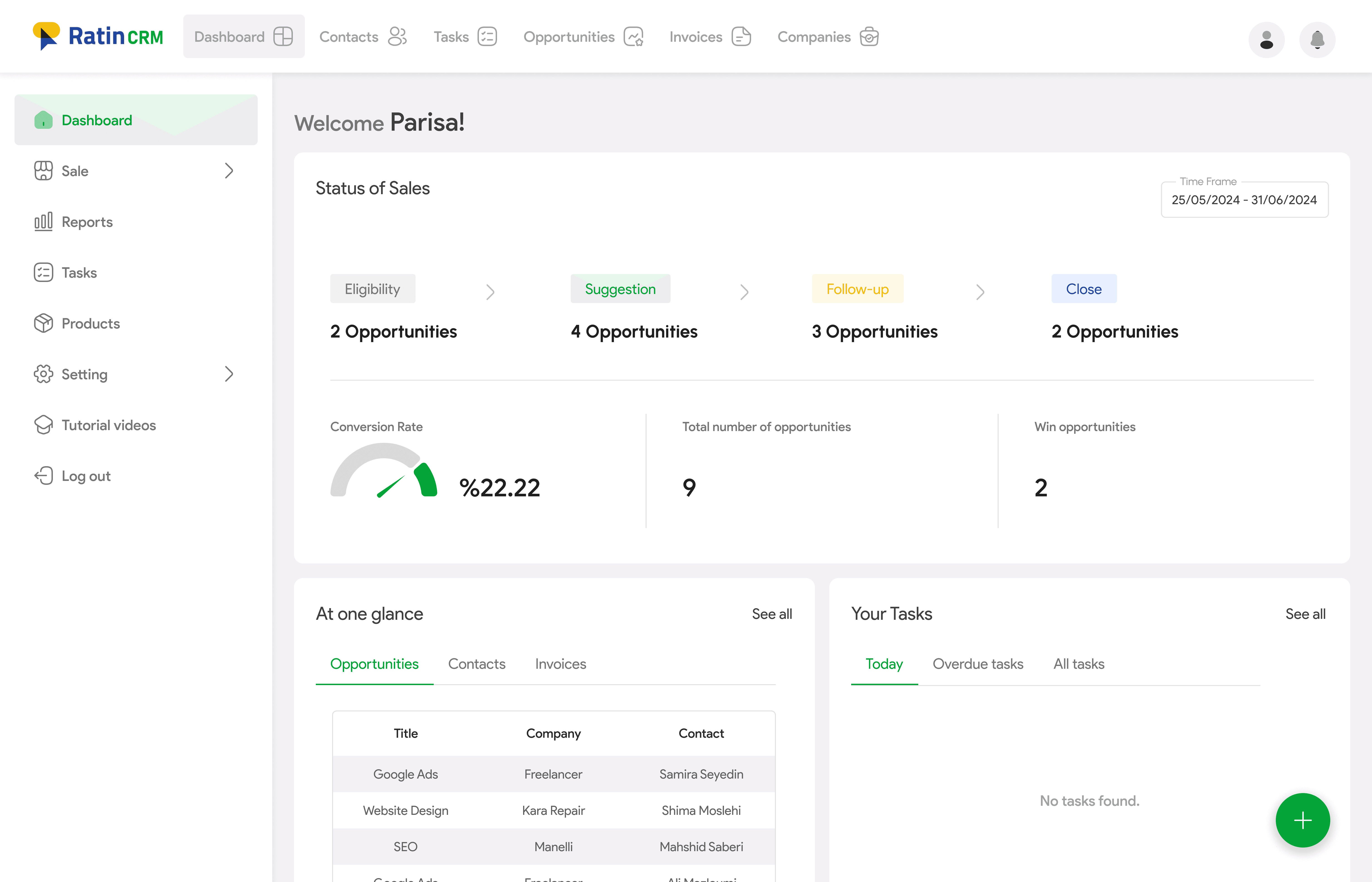Screen dimensions: 1372x882
Task: Click the Close stage badge
Action: tap(1083, 289)
